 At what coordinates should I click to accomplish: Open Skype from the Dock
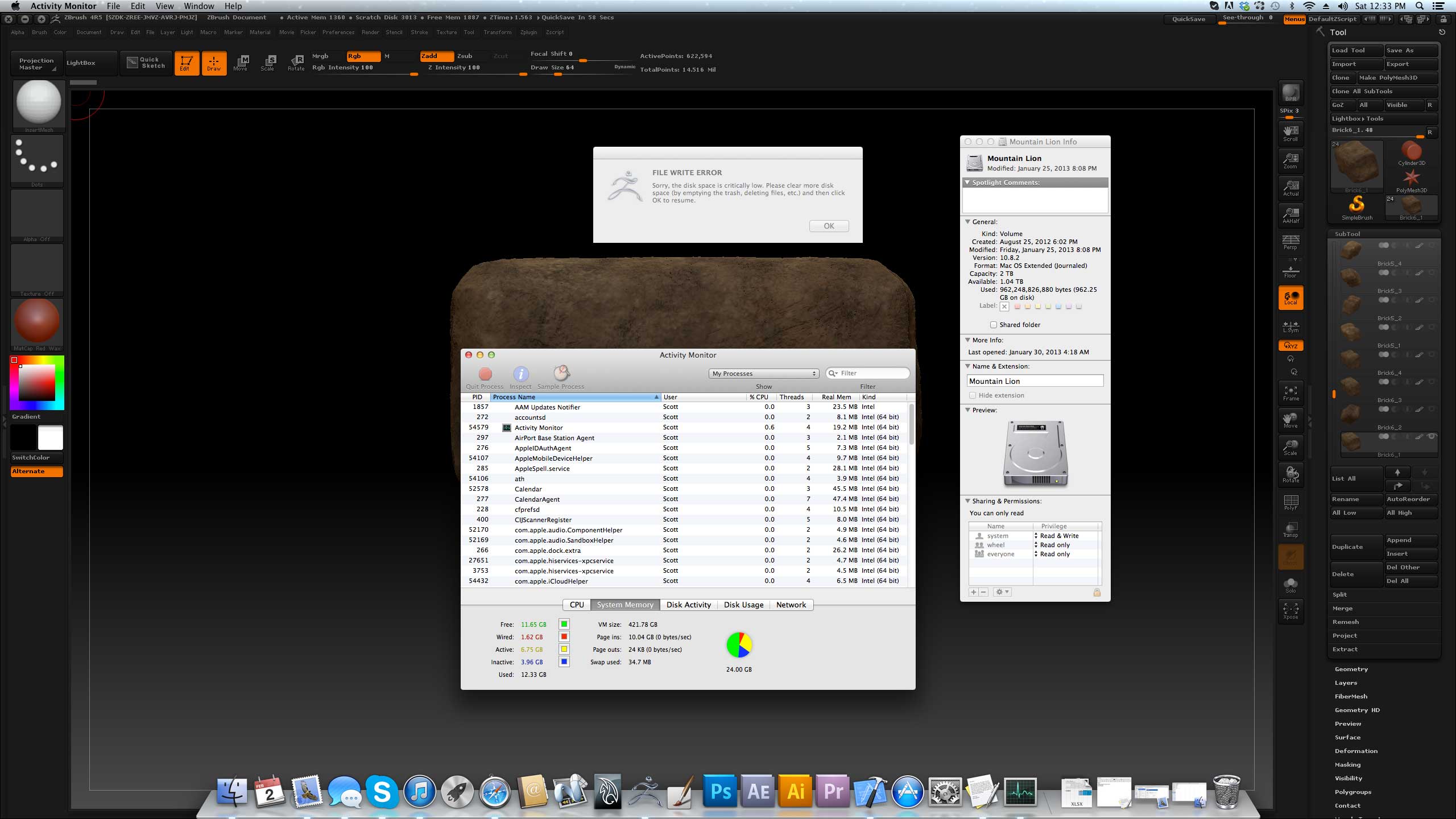coord(382,791)
